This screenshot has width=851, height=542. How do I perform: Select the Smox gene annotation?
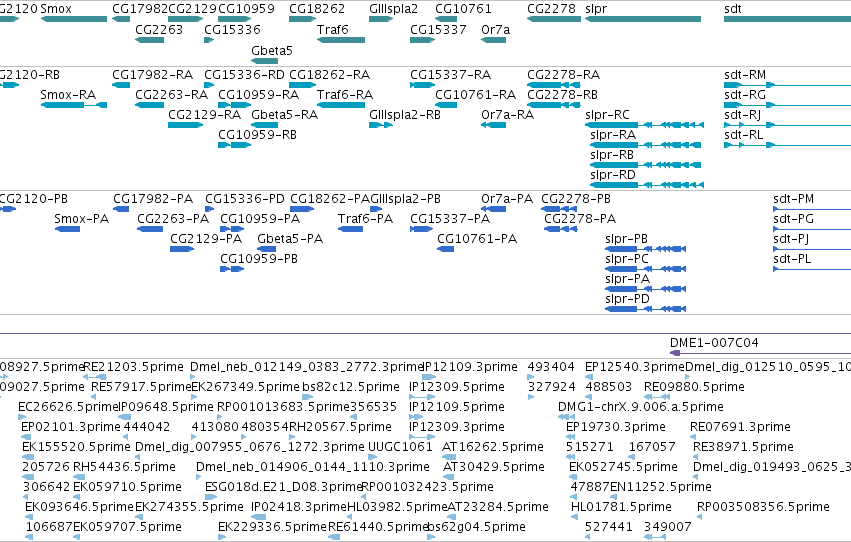[74, 20]
